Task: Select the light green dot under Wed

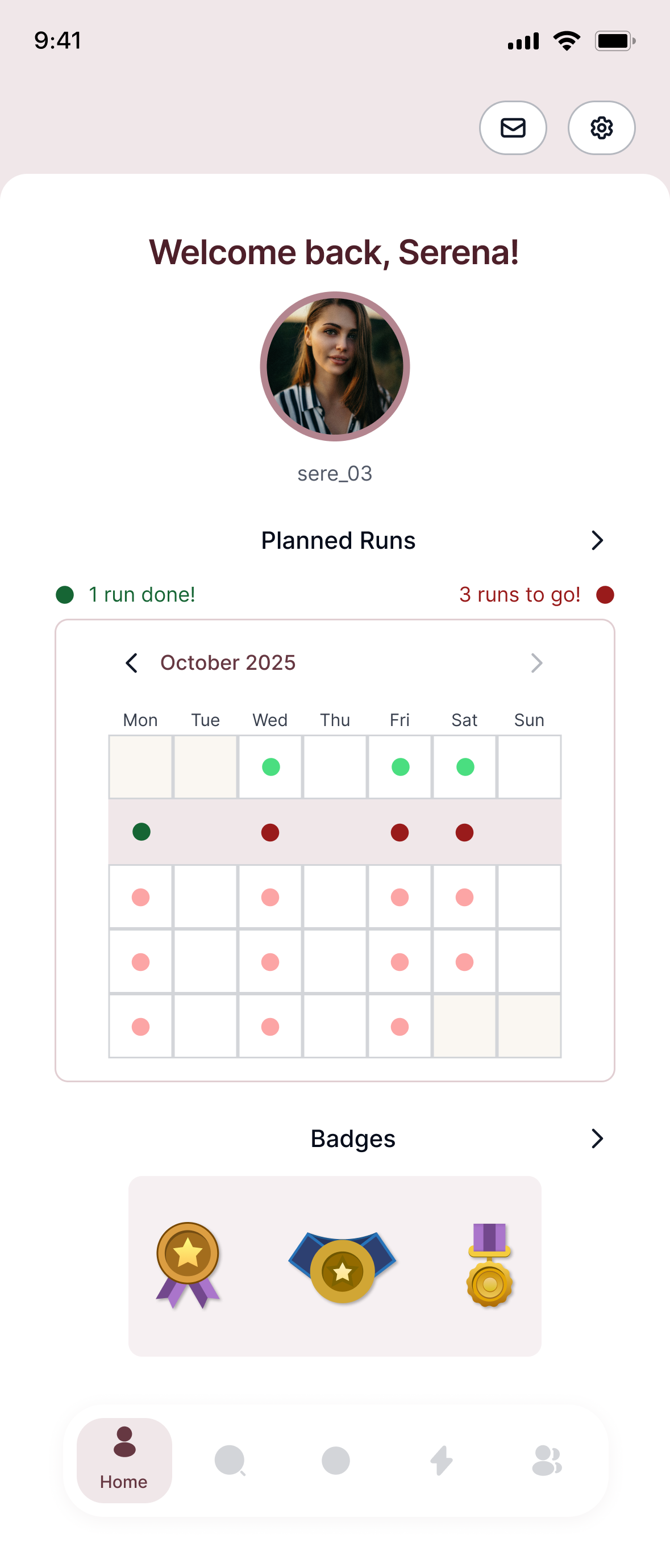Action: (x=271, y=767)
